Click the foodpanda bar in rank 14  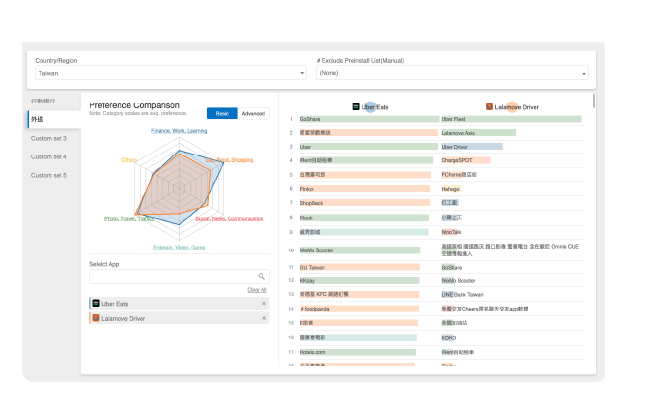coord(359,309)
